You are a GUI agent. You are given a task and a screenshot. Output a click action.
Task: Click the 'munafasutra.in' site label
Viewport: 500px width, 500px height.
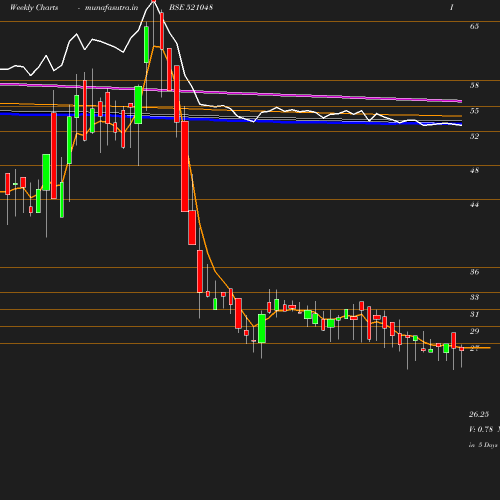[x=111, y=7]
